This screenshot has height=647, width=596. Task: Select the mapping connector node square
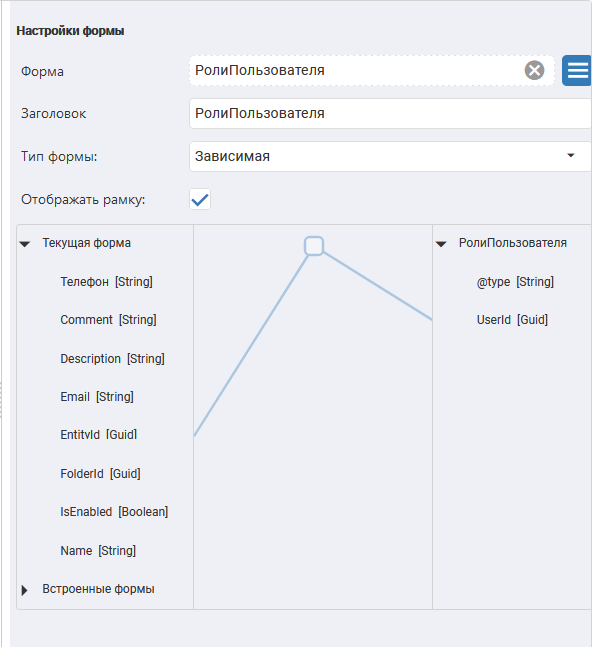pos(314,246)
